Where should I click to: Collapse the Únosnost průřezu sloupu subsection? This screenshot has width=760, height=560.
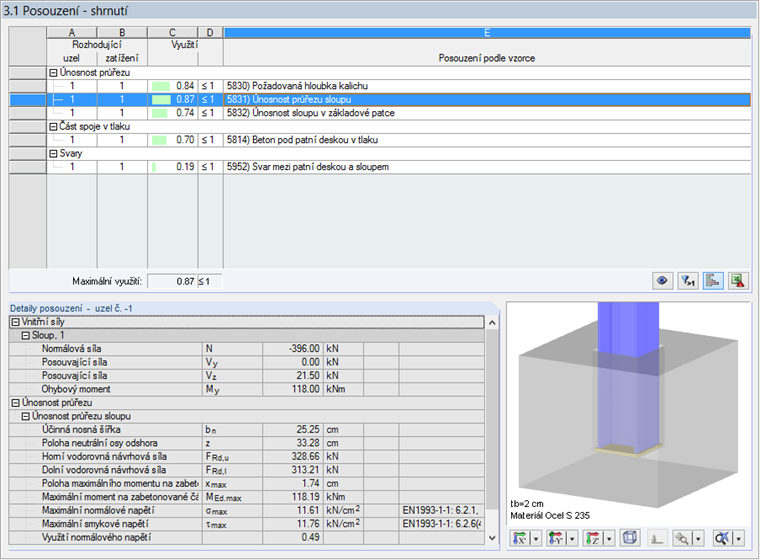tap(26, 416)
